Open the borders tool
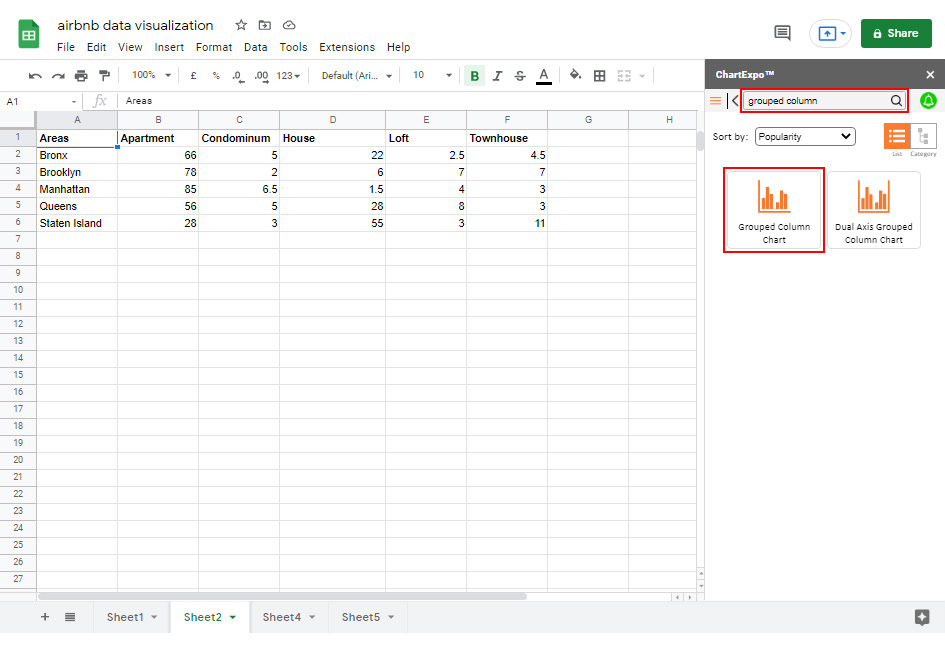Image resolution: width=945 pixels, height=651 pixels. (x=600, y=76)
